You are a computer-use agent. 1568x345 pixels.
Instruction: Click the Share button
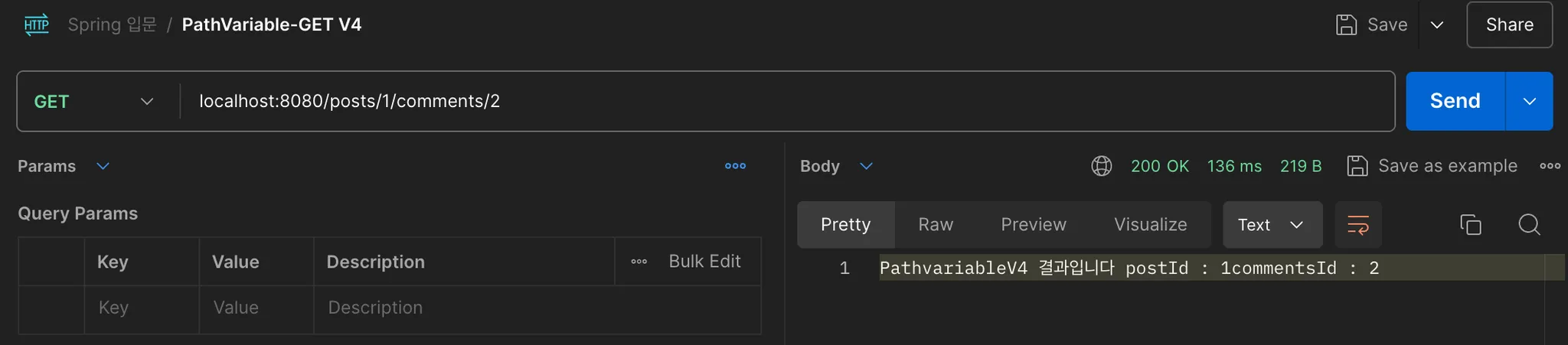pyautogui.click(x=1509, y=24)
